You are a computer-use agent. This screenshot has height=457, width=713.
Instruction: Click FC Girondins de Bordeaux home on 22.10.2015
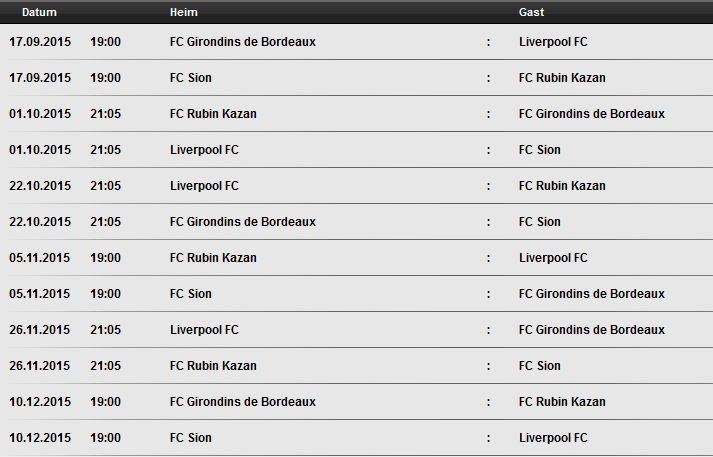point(243,221)
